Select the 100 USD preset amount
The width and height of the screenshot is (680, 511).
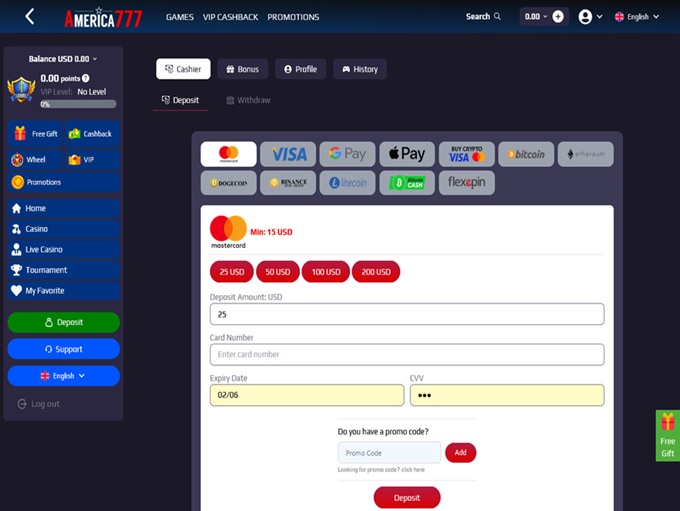(326, 271)
